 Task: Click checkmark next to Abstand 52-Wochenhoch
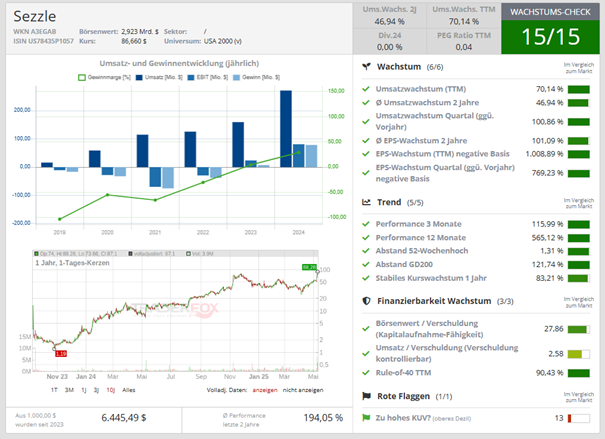[x=366, y=251]
